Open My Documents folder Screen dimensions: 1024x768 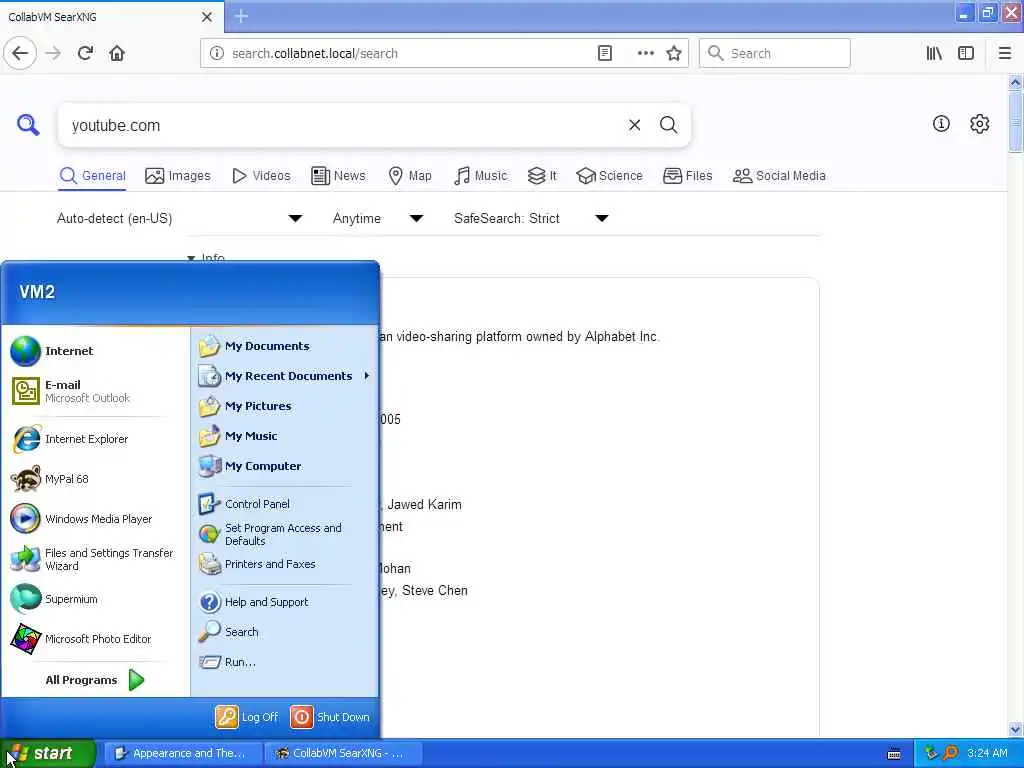tap(285, 346)
